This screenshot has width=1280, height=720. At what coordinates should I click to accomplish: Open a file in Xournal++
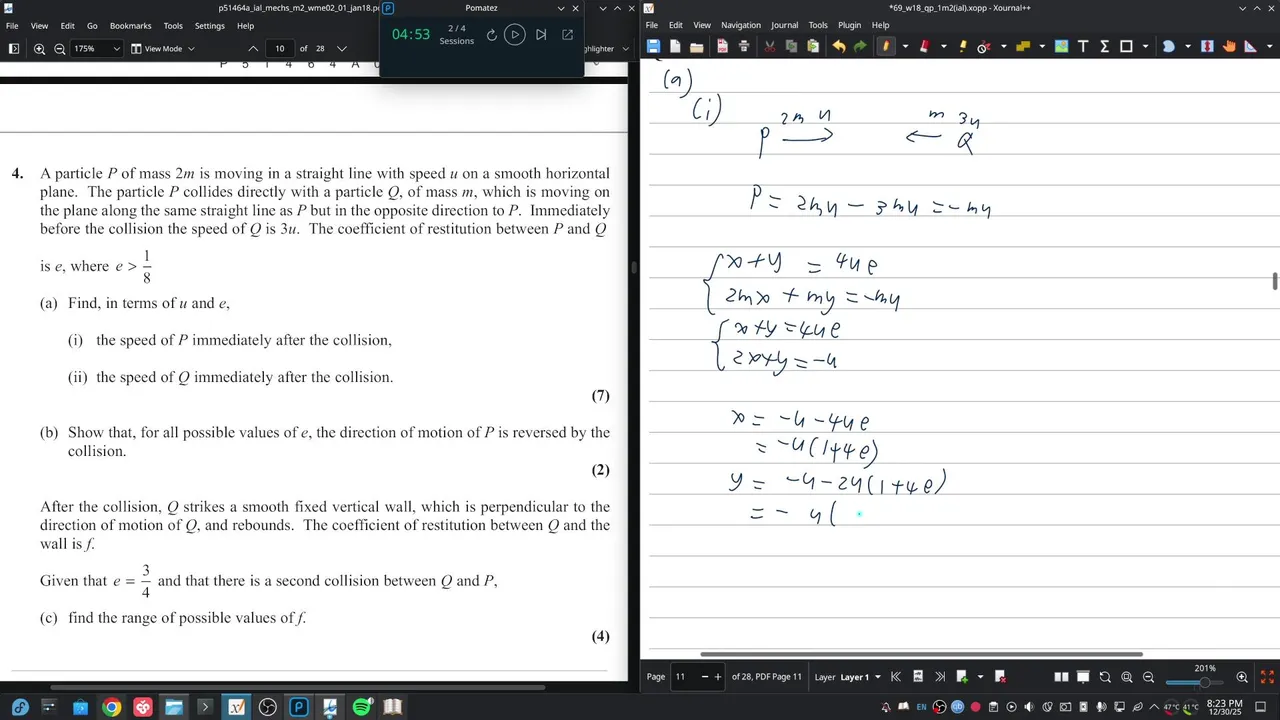pos(697,46)
